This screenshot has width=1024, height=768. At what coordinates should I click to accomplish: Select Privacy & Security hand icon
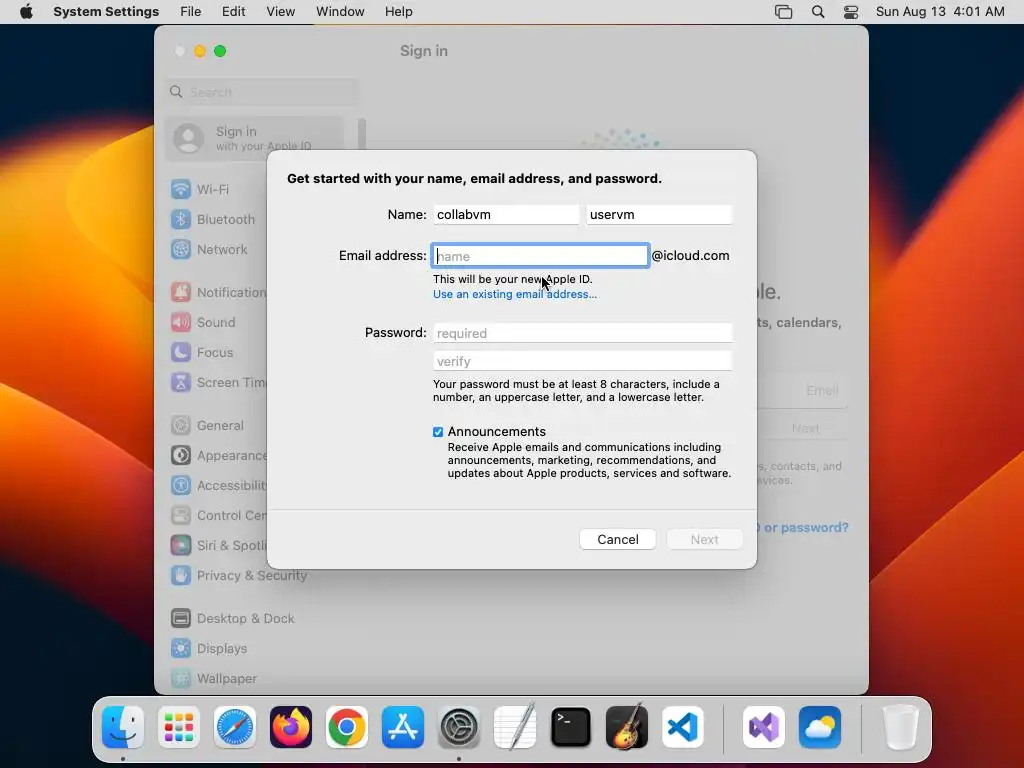[181, 575]
